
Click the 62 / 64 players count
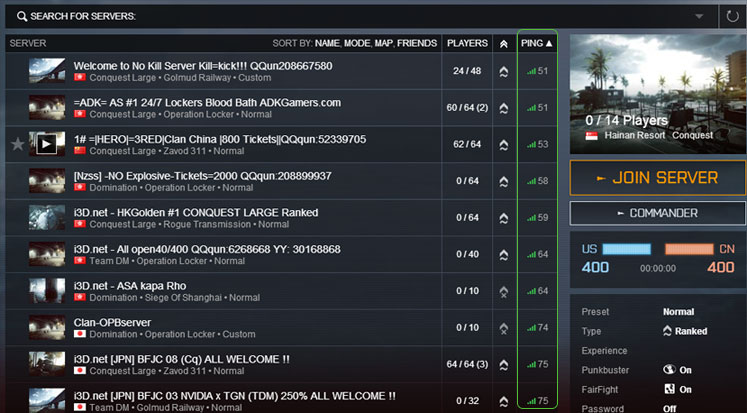click(x=467, y=144)
